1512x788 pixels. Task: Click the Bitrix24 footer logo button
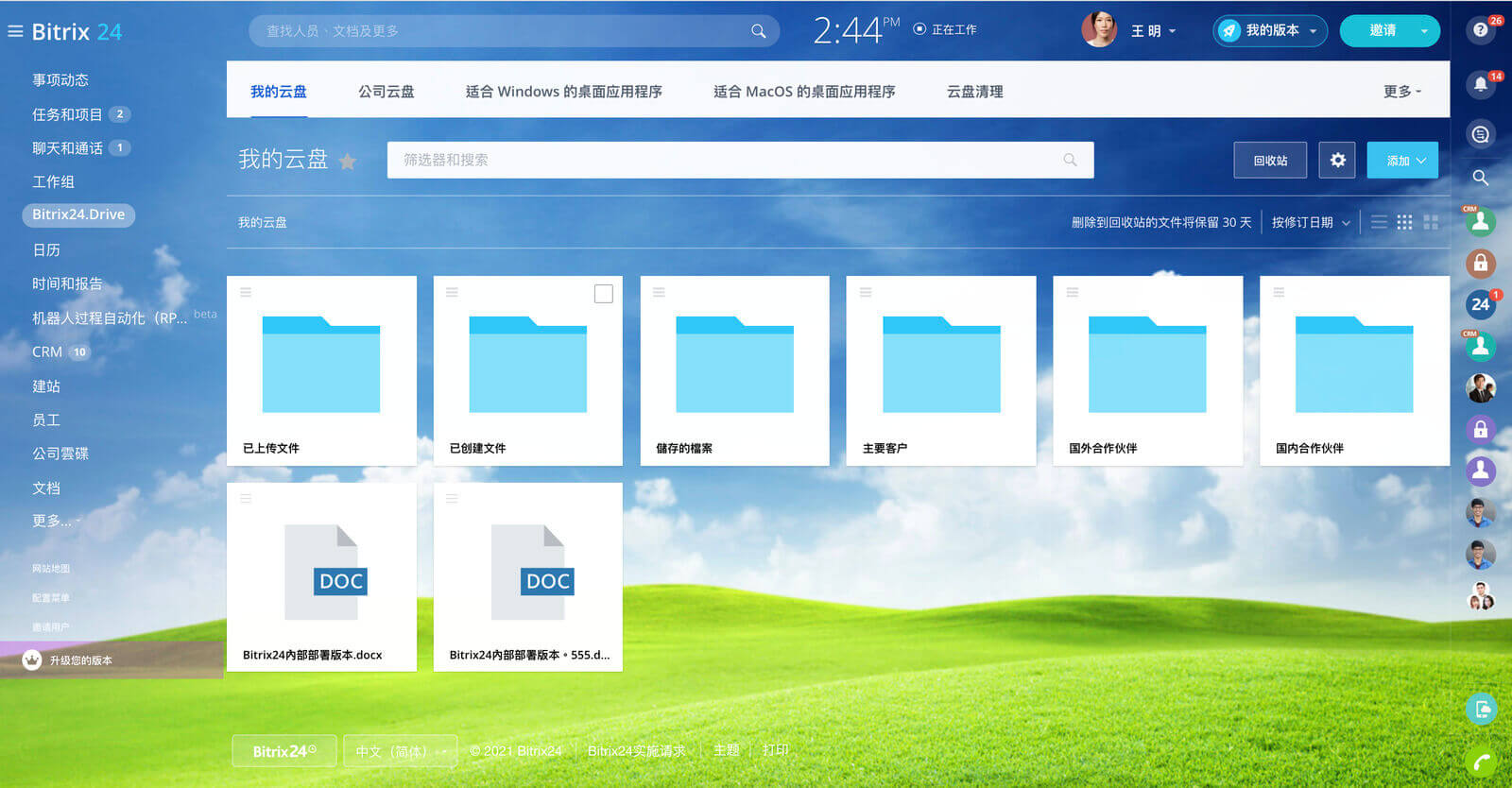click(283, 751)
